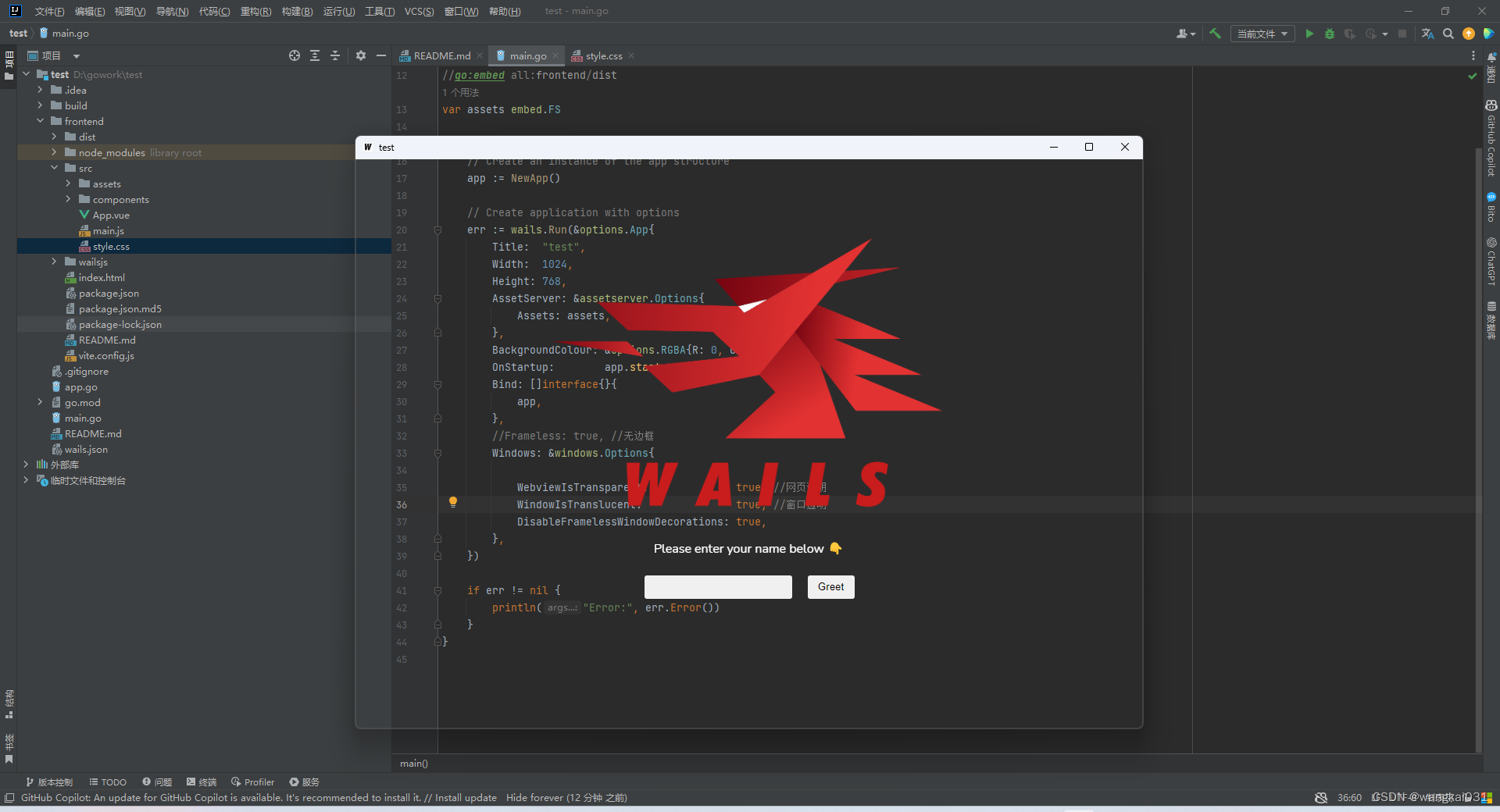Close the main.go editor tab

[x=555, y=55]
